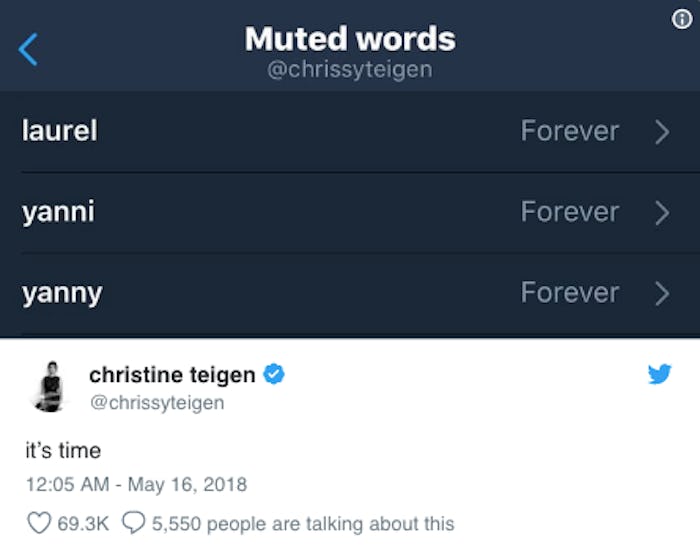The image size is (700, 554).
Task: Click the tweet author's profile picture
Action: (46, 387)
